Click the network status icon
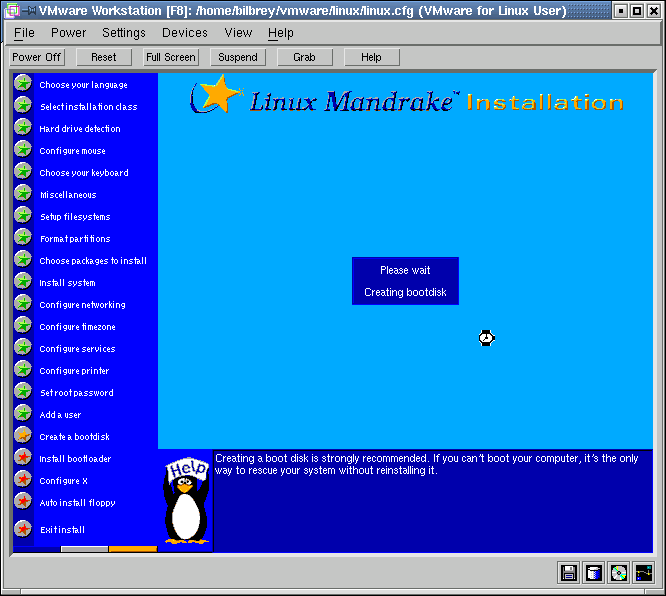Viewport: 666px width, 596px height. point(644,573)
